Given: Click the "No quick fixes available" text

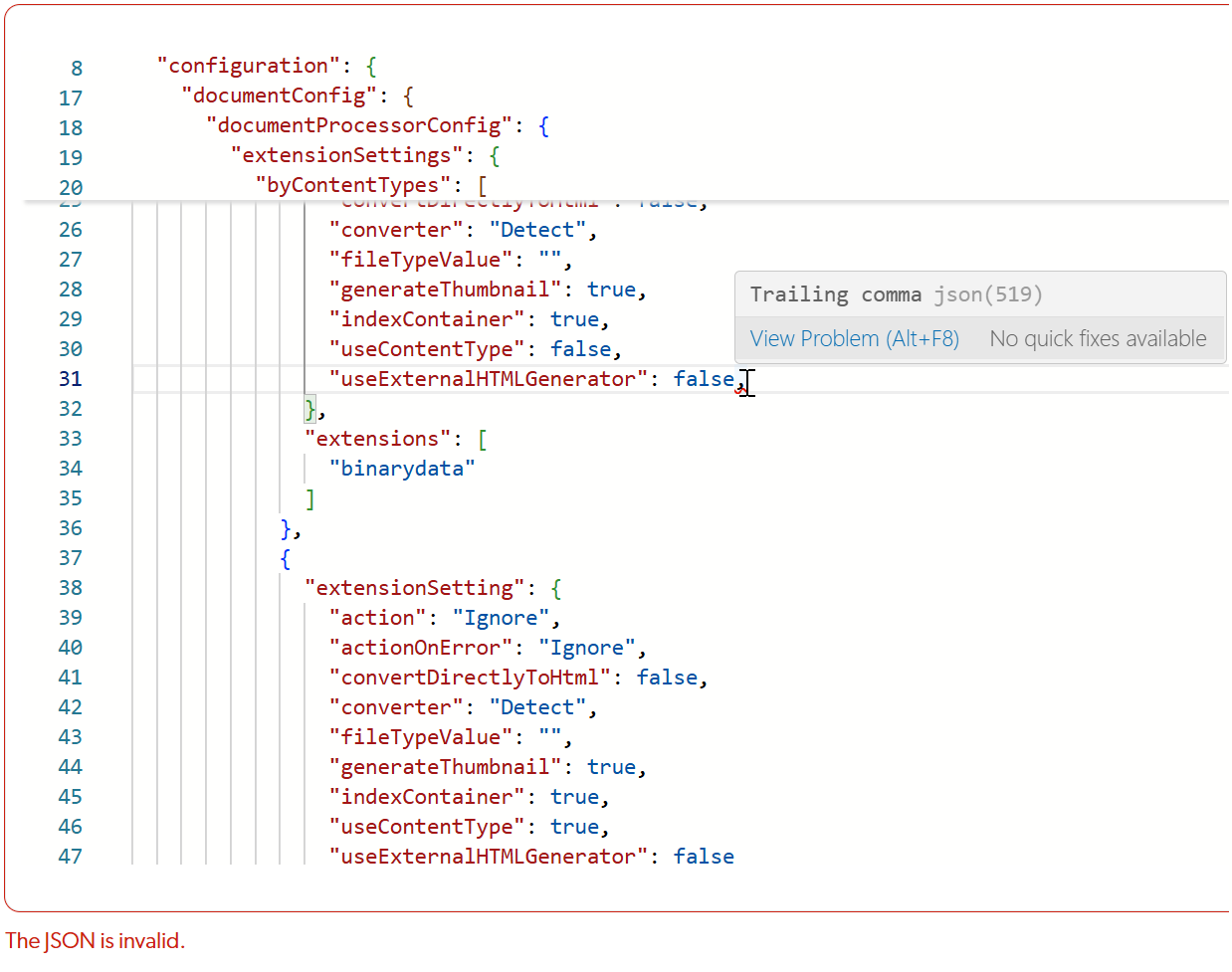Looking at the screenshot, I should pyautogui.click(x=1098, y=339).
